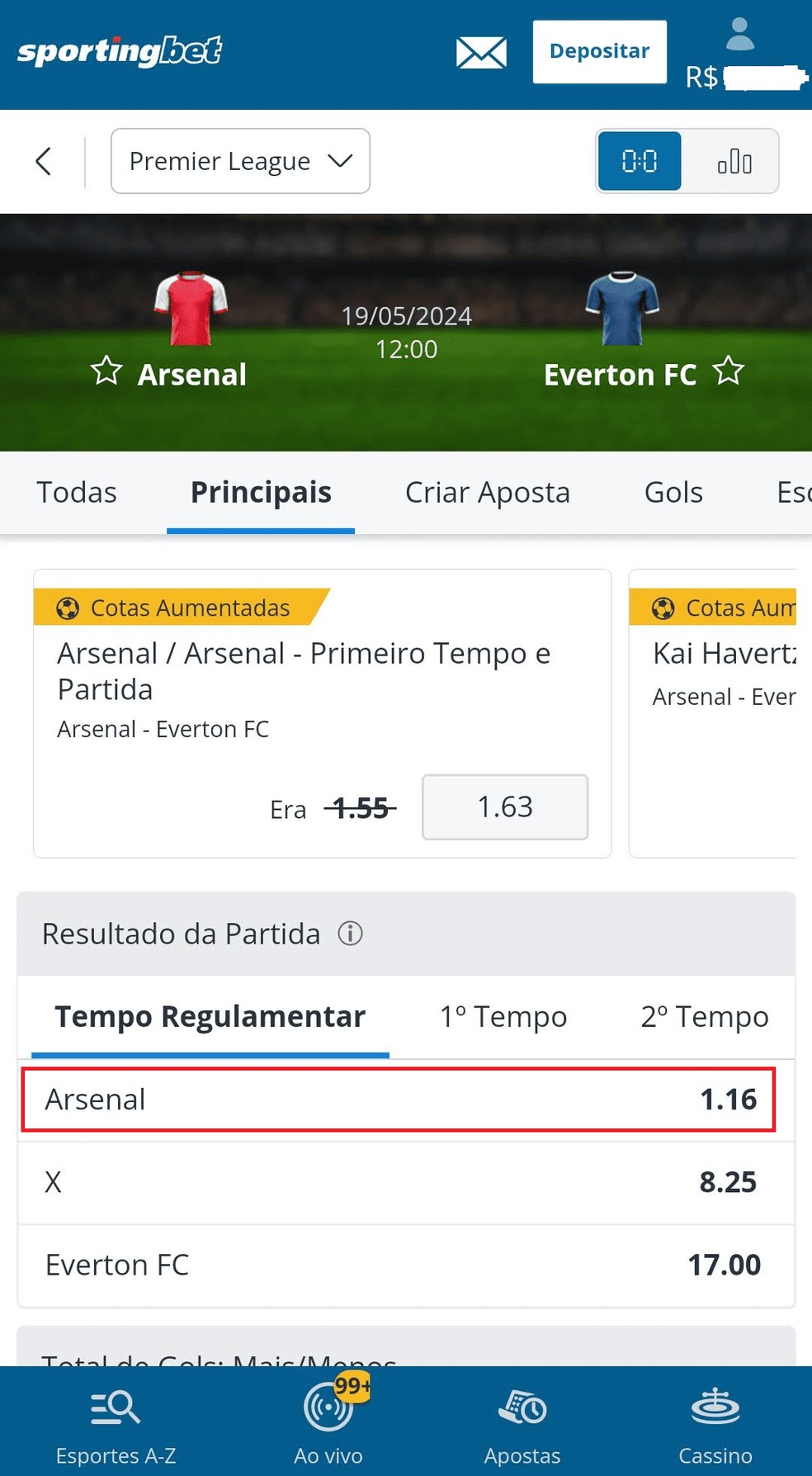The image size is (812, 1476).
Task: Open the 1º Tempo tab
Action: coord(502,1017)
